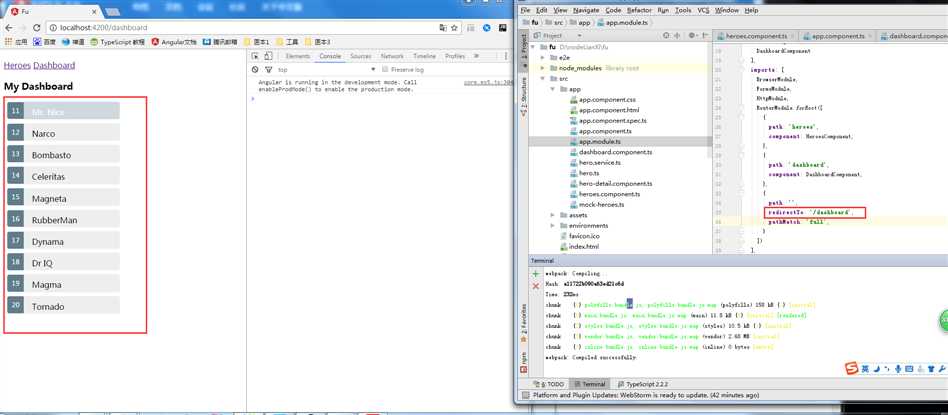Select hero Dynama in list
The height and width of the screenshot is (415, 948).
pyautogui.click(x=63, y=241)
